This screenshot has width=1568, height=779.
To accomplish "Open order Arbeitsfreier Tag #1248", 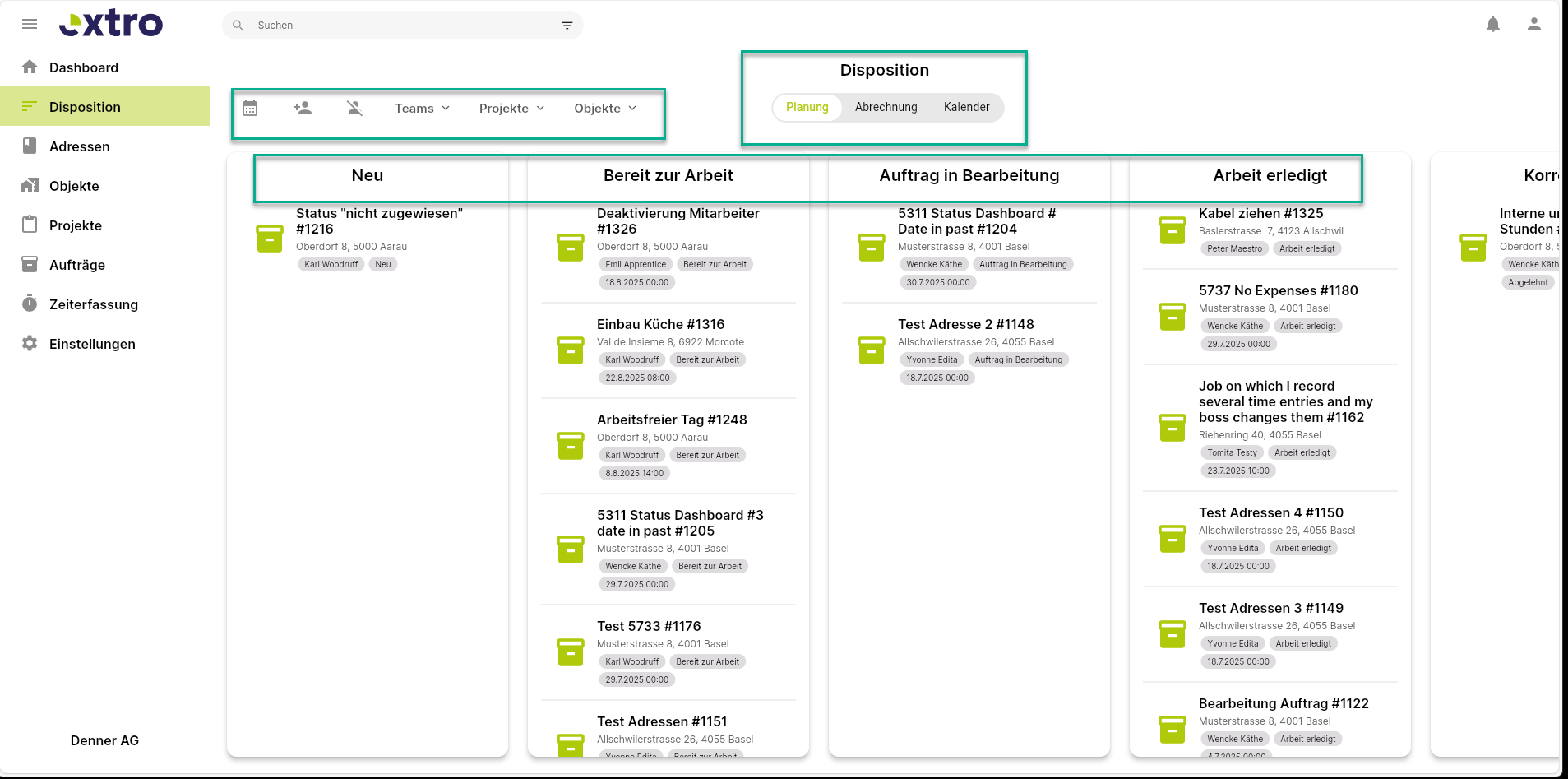I will point(672,420).
